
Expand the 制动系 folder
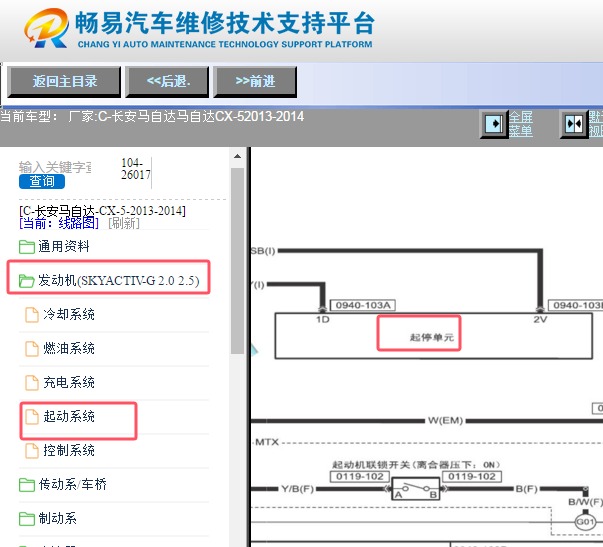pyautogui.click(x=57, y=518)
